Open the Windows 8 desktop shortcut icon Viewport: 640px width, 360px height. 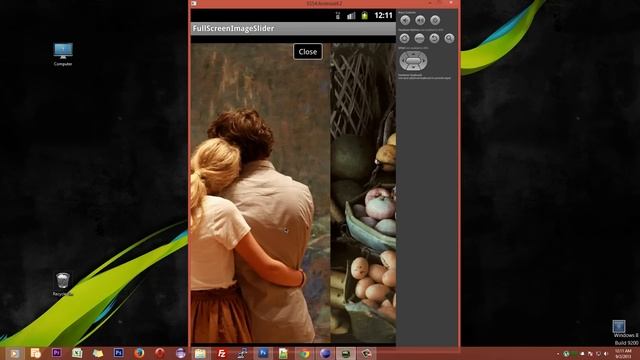[x=619, y=327]
